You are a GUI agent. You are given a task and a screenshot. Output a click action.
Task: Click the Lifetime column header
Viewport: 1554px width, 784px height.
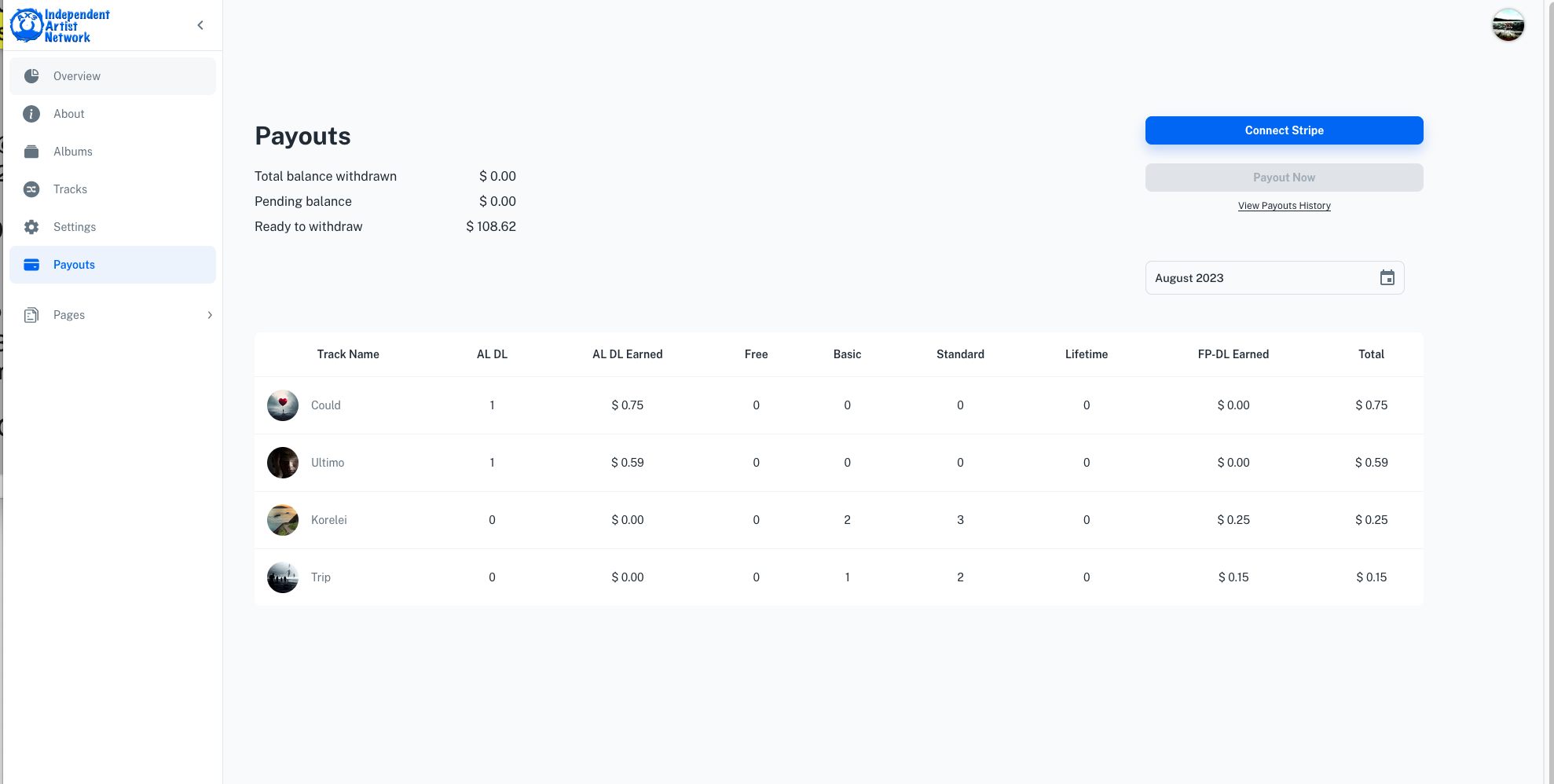[x=1087, y=354]
